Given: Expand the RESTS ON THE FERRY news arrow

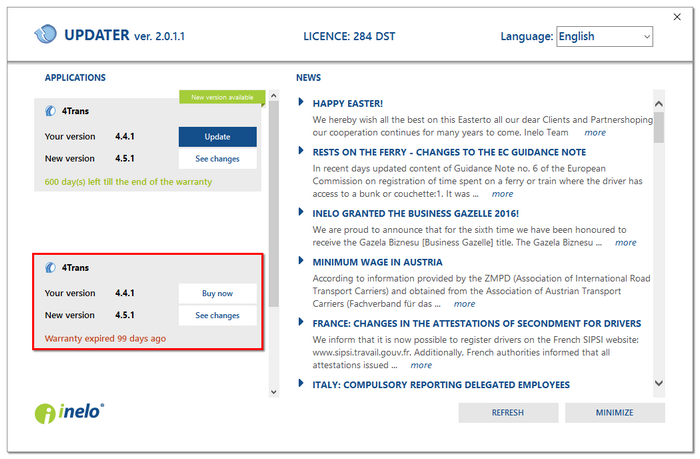Looking at the screenshot, I should (x=301, y=151).
